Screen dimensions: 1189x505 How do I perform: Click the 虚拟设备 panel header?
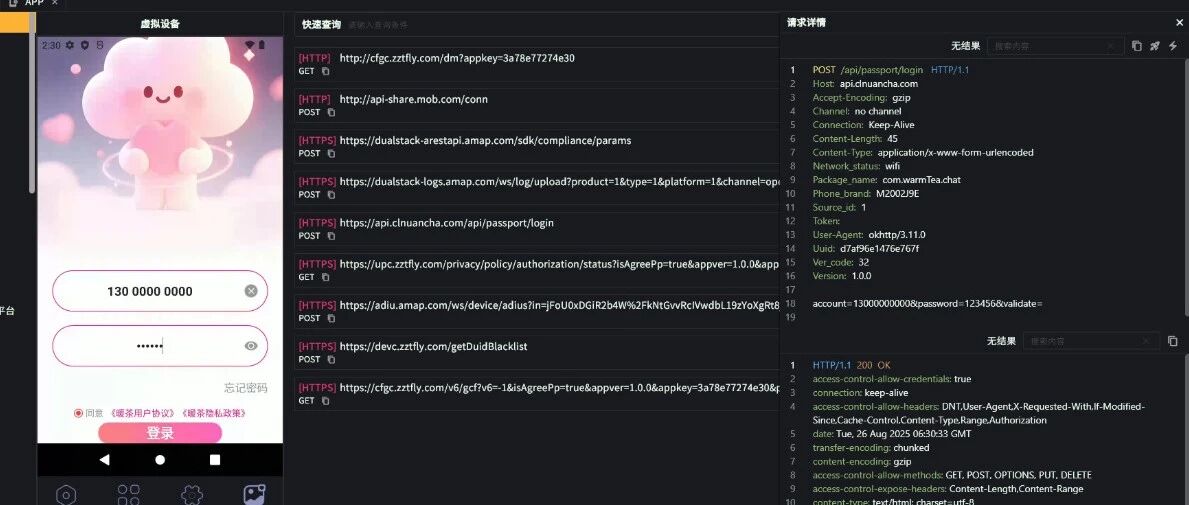(x=160, y=24)
